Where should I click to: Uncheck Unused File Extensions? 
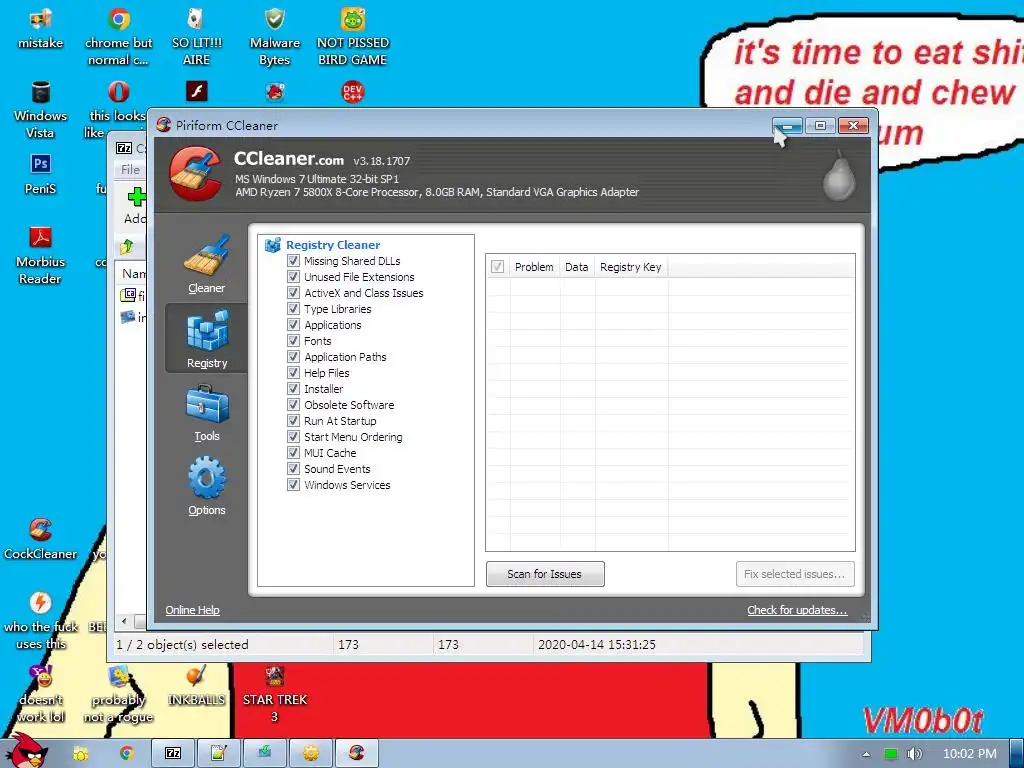pyautogui.click(x=293, y=277)
